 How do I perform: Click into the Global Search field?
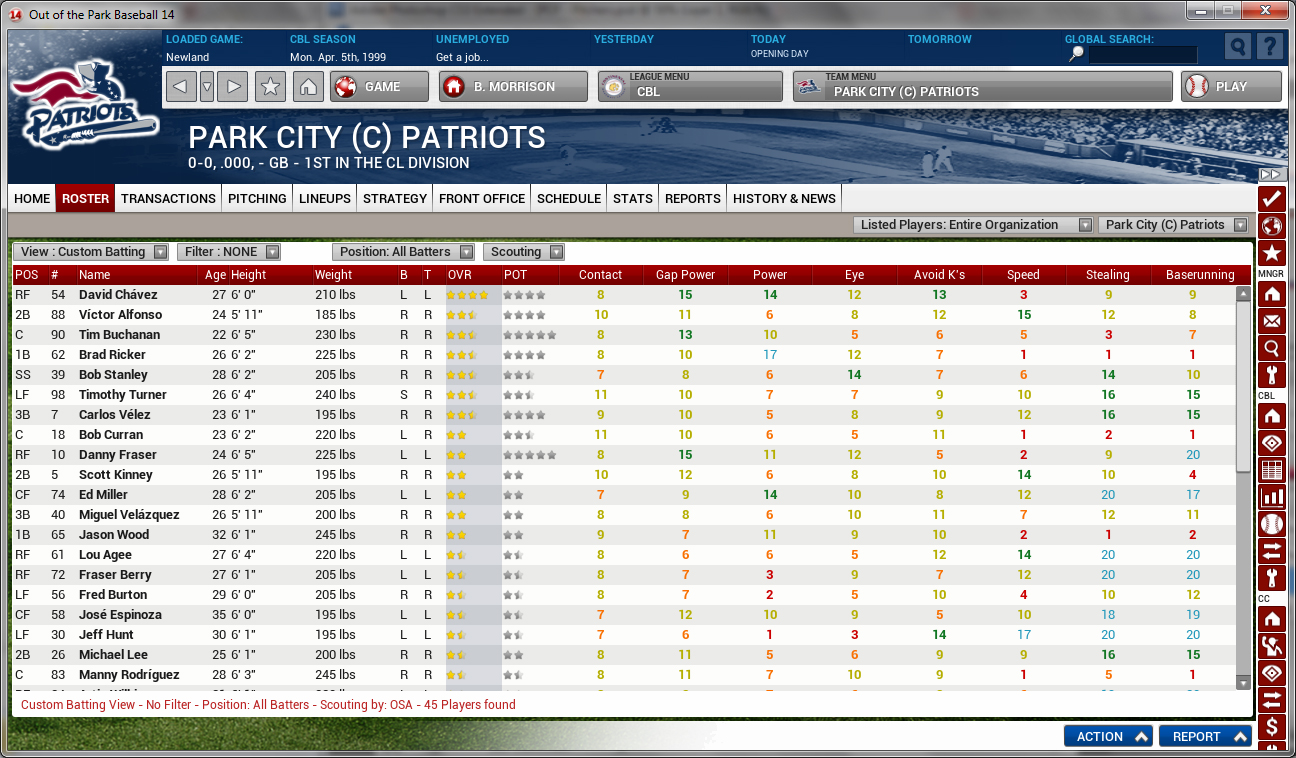[1142, 55]
